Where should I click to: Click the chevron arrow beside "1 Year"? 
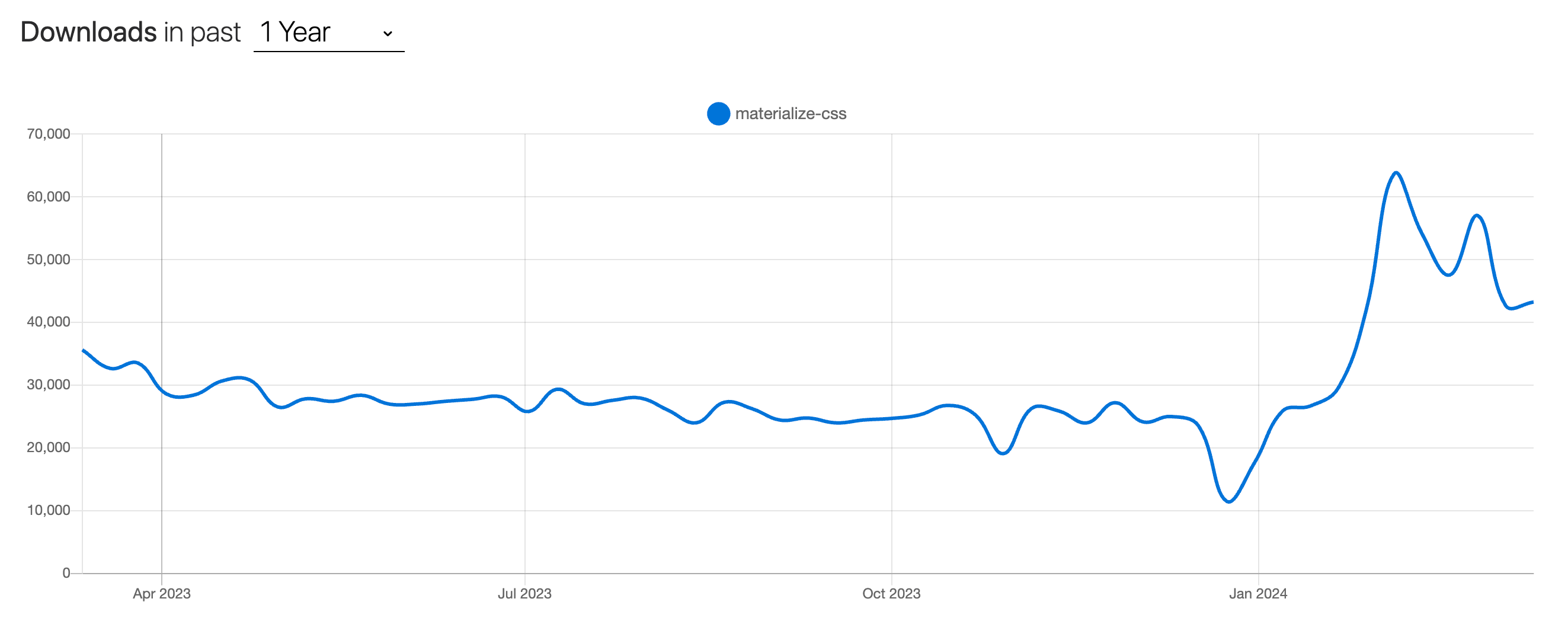coord(388,34)
